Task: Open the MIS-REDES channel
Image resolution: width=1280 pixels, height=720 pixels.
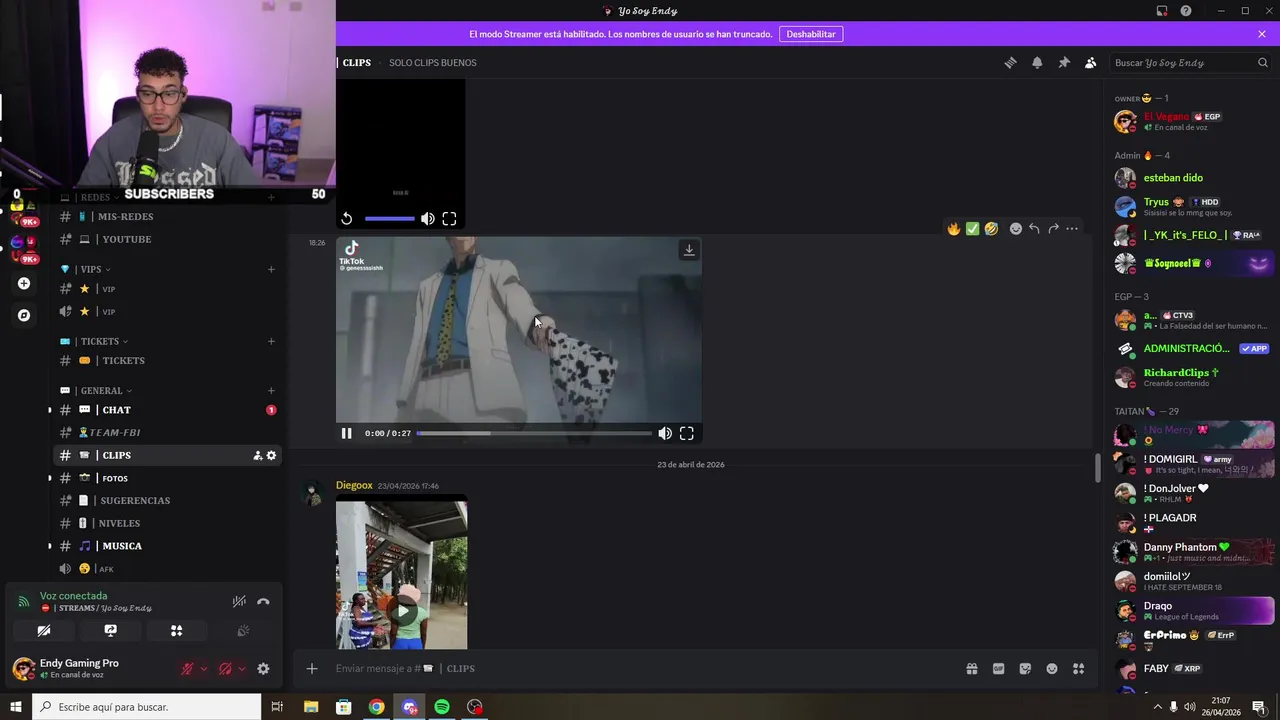Action: tap(166, 217)
